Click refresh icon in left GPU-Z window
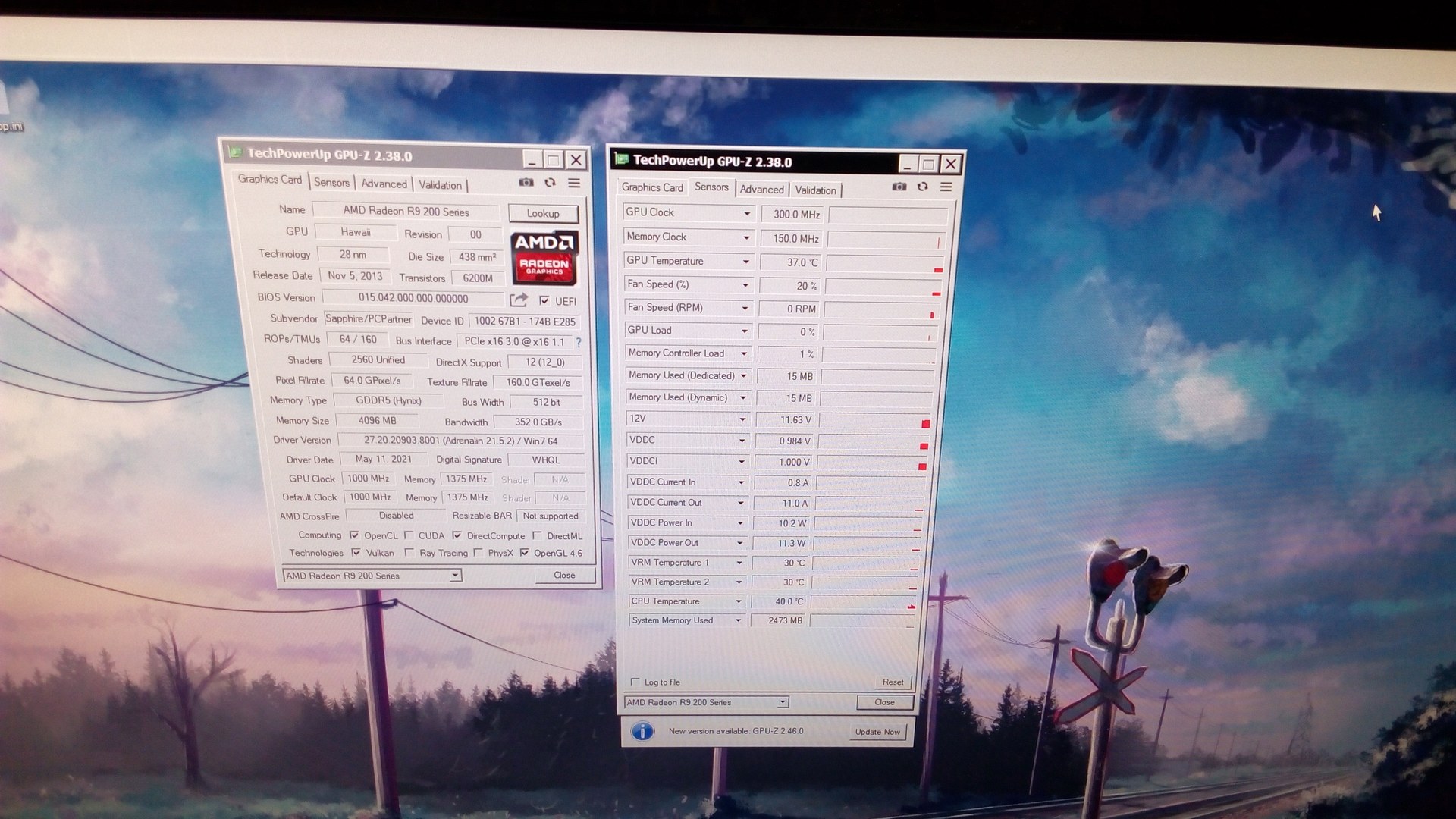The image size is (1456, 819). click(550, 183)
